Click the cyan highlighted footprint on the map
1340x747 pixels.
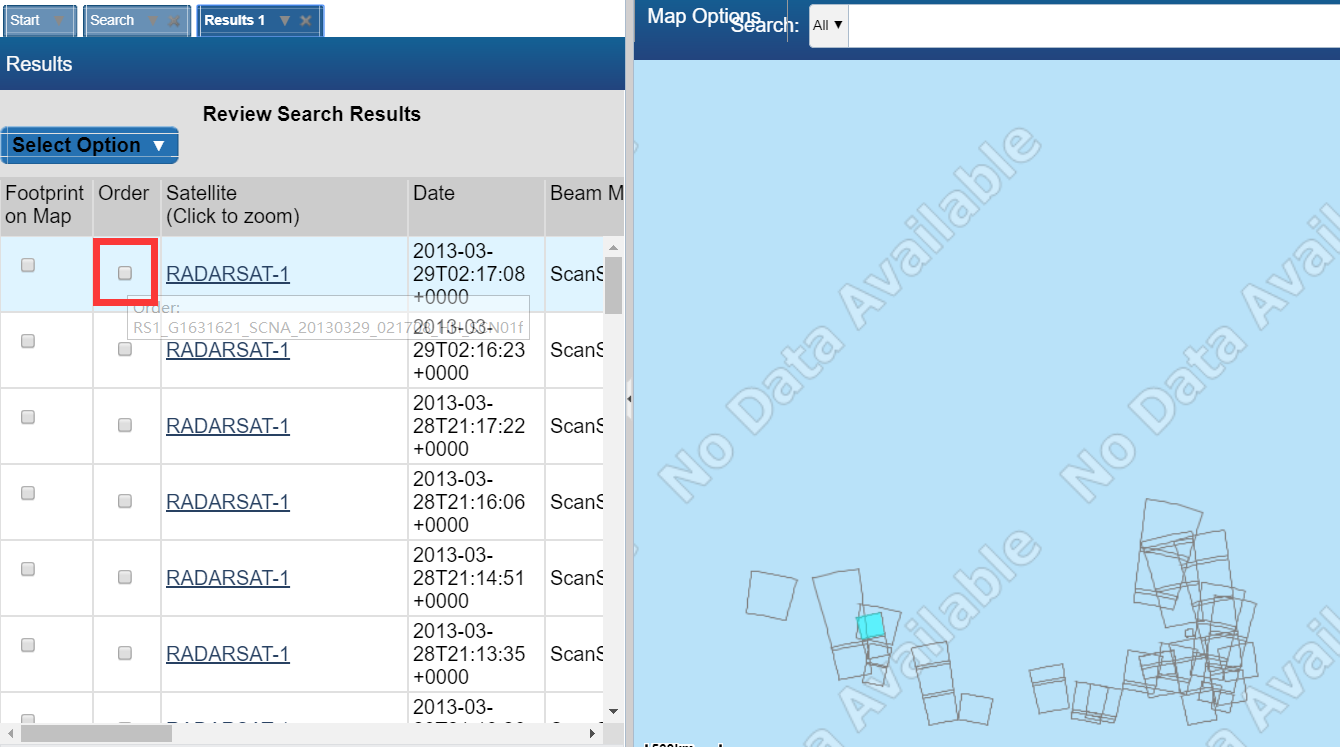point(871,626)
